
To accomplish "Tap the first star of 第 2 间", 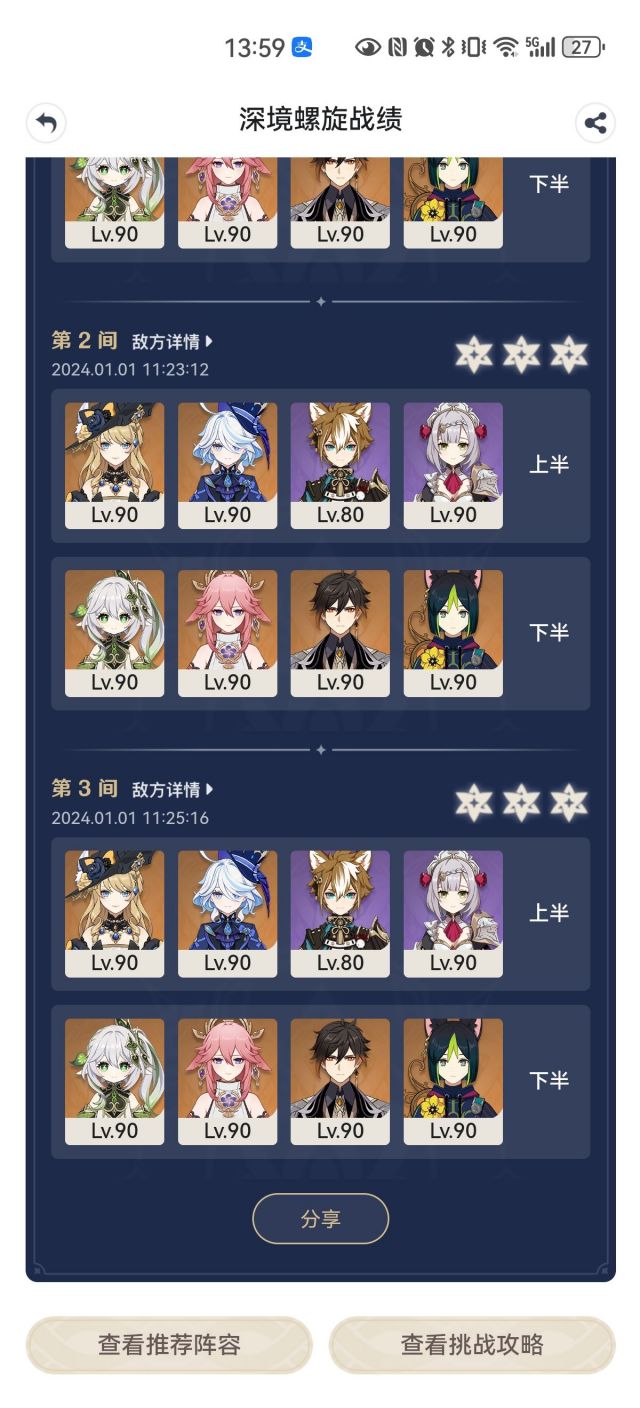I will pyautogui.click(x=474, y=354).
